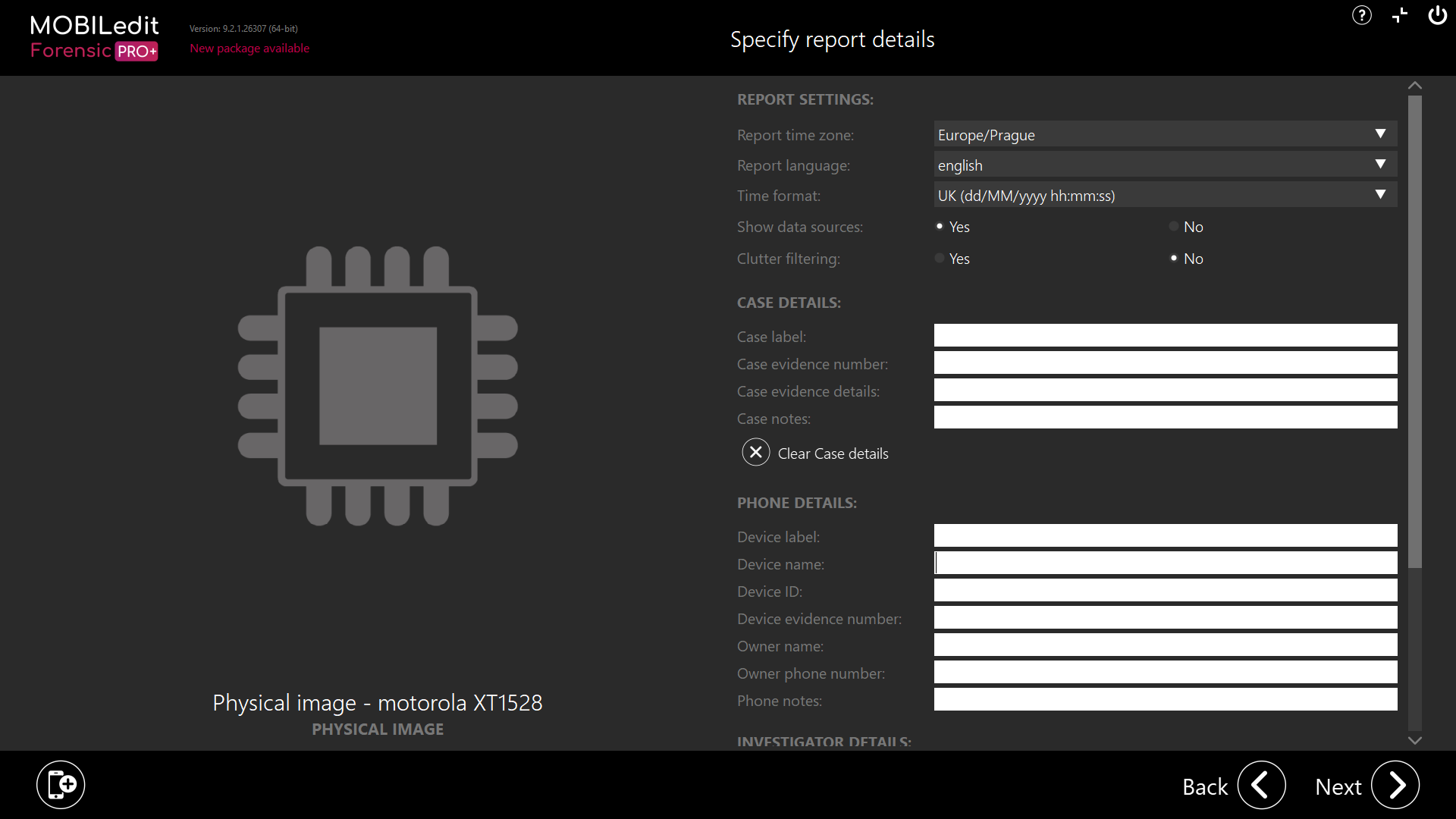Click the Back arrow circle icon
This screenshot has height=819, width=1456.
pos(1261,786)
